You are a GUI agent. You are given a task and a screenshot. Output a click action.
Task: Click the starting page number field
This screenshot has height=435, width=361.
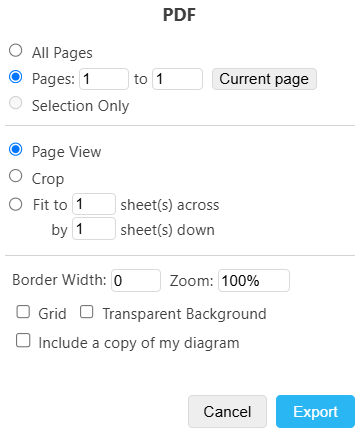(x=104, y=79)
